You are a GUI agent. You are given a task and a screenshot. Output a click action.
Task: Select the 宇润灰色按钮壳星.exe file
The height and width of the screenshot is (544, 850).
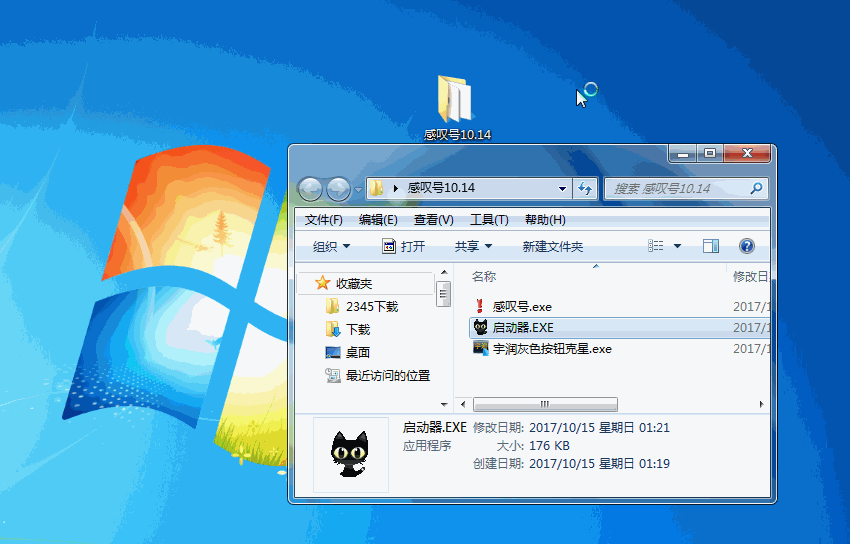[551, 349]
